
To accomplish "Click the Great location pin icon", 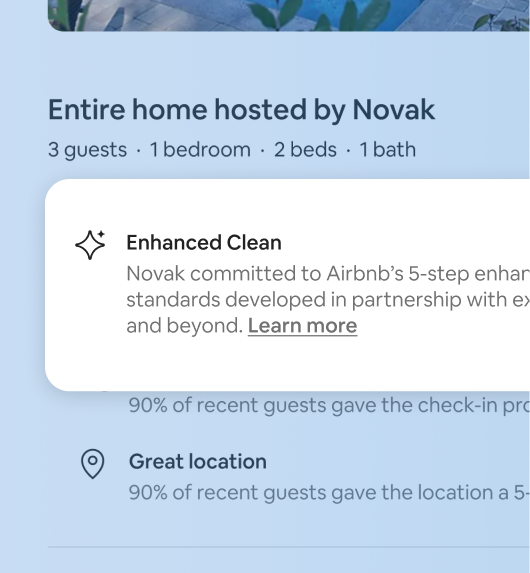I will tap(92, 464).
